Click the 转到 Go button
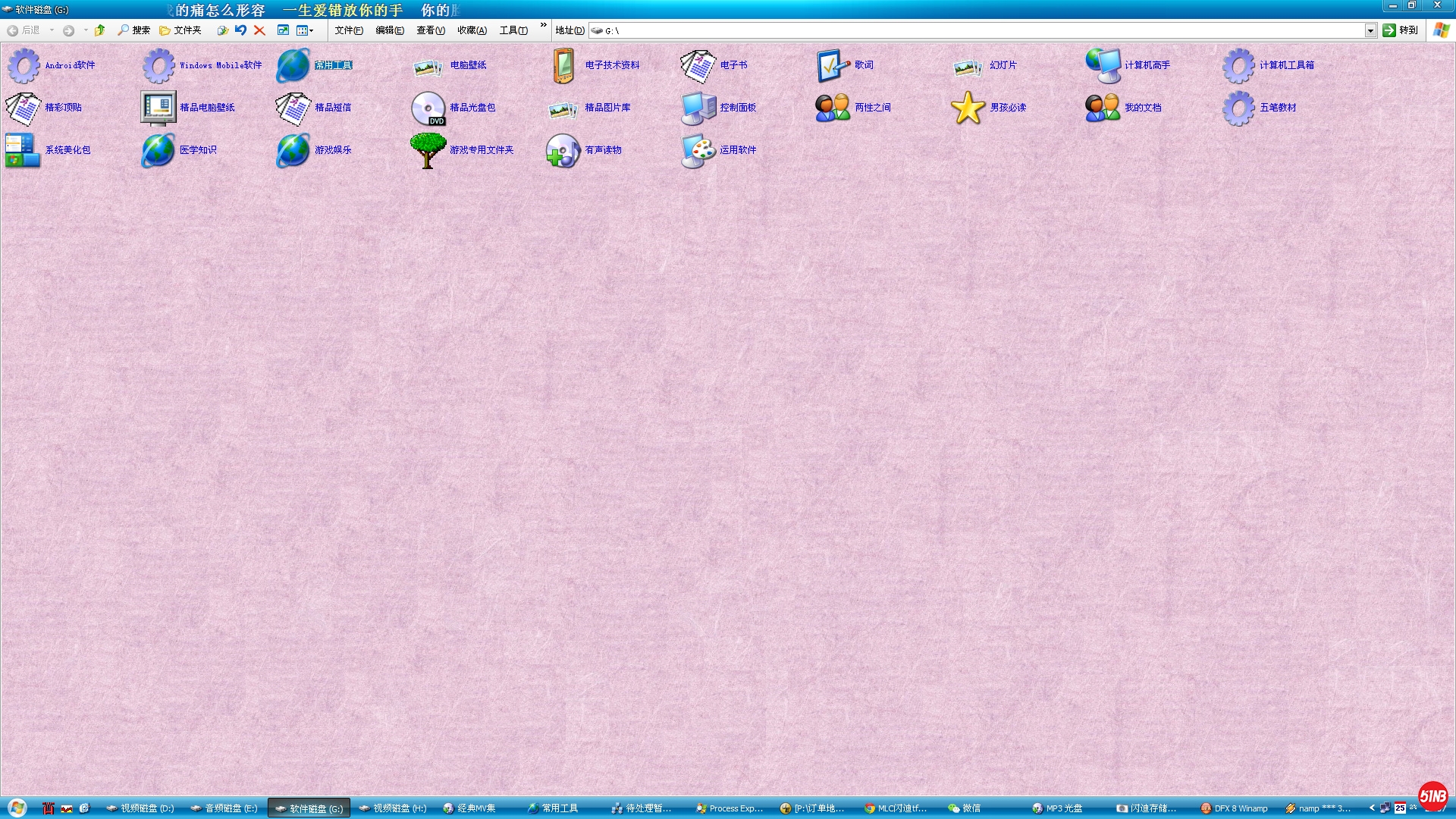Screen dimensions: 1456x819 pyautogui.click(x=1400, y=30)
